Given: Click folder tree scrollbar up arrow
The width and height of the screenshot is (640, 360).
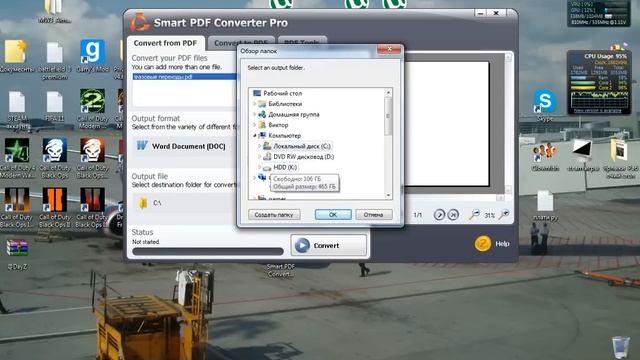Looking at the screenshot, I should pyautogui.click(x=388, y=93).
